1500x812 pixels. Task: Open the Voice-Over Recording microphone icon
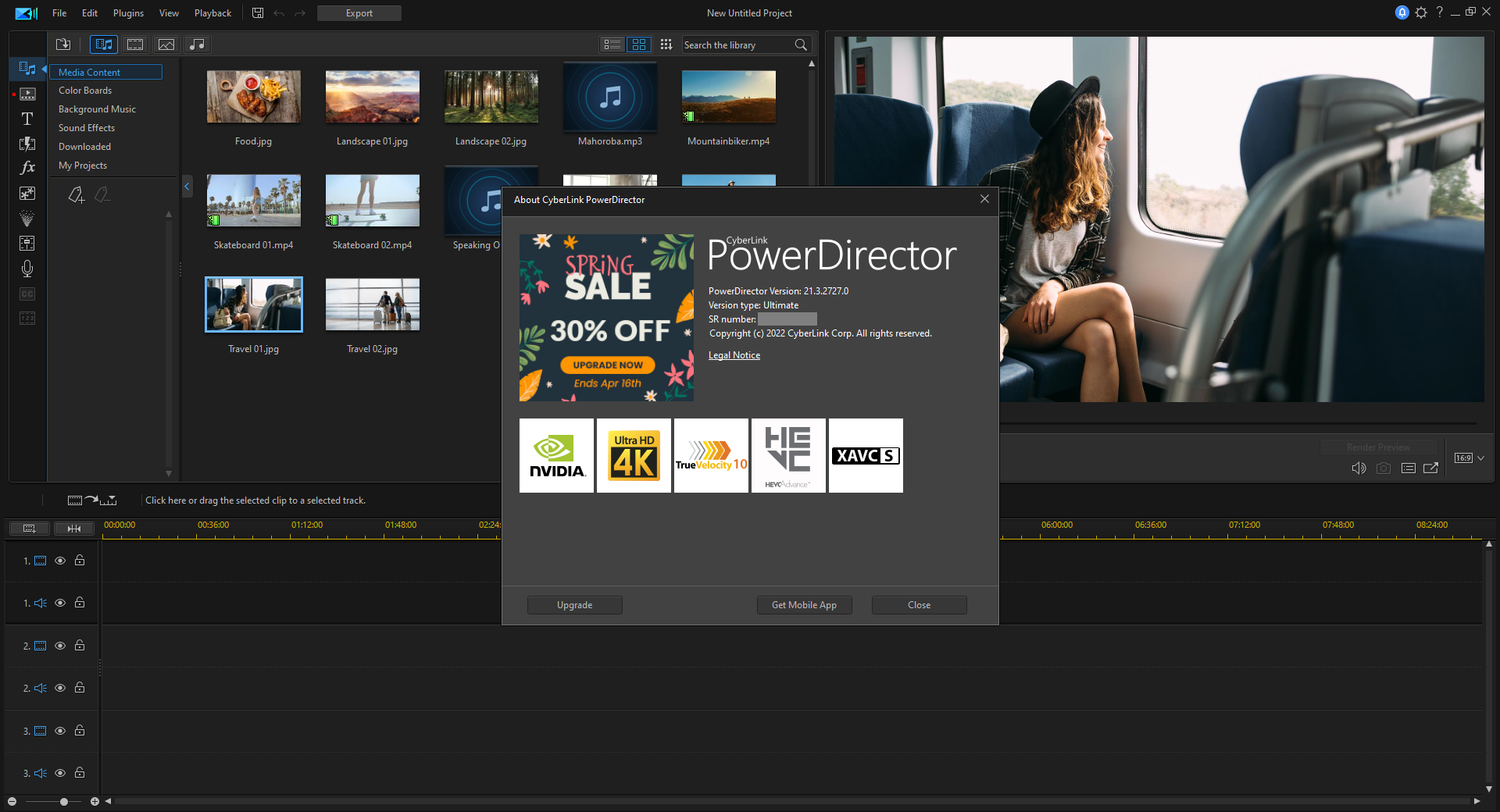27,269
